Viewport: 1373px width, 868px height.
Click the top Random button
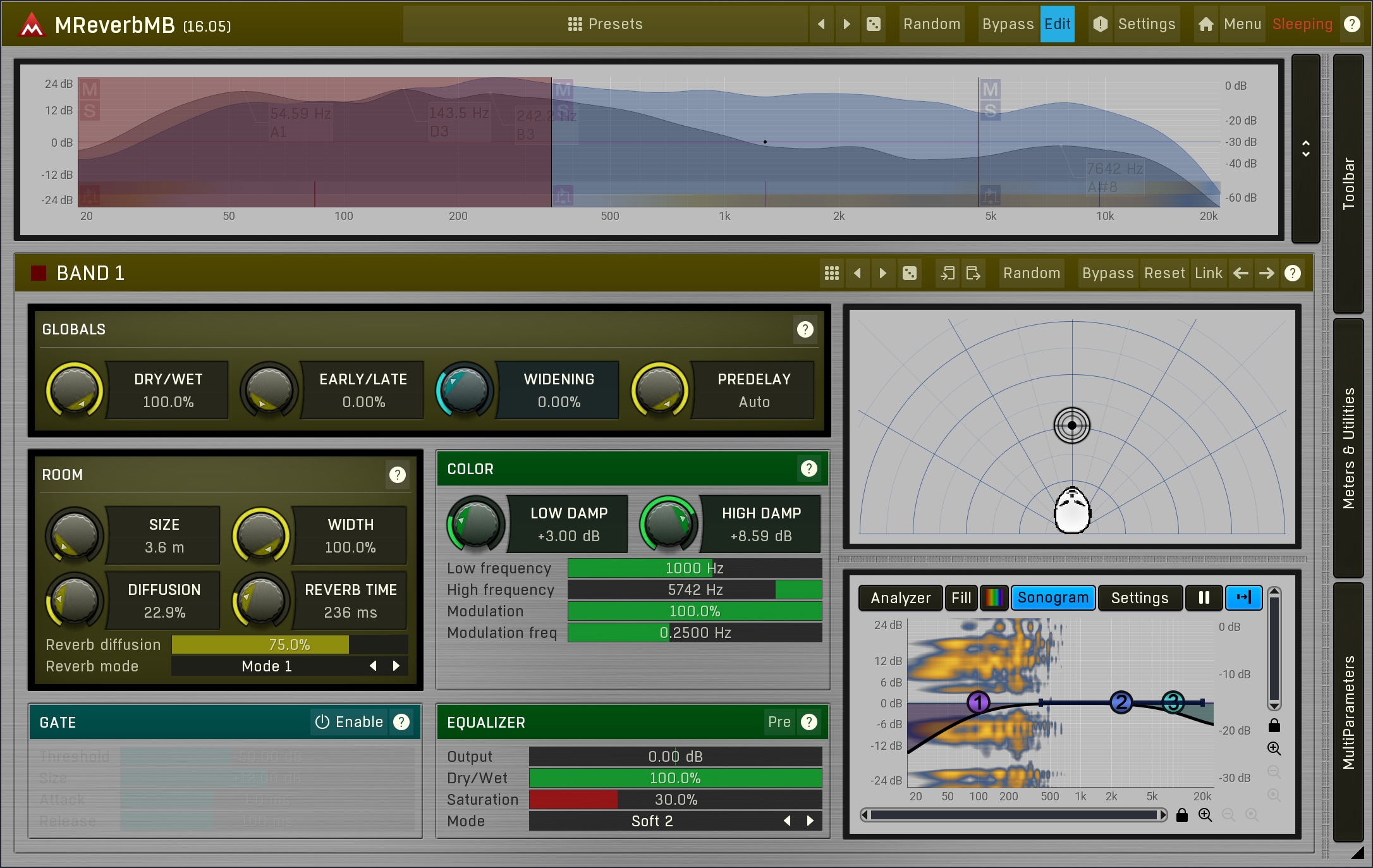[x=932, y=24]
